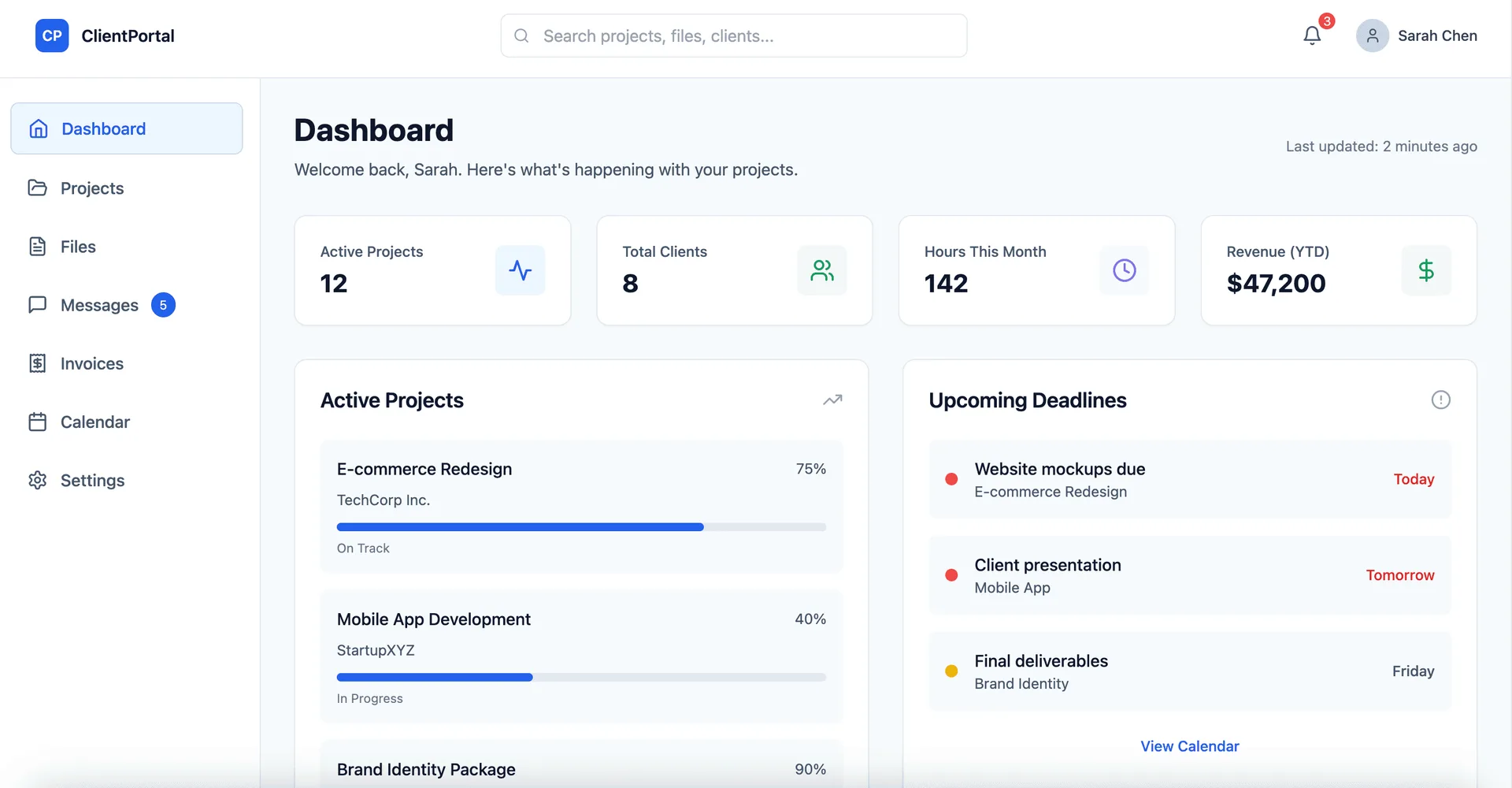Focus the search projects, files, clients field
The image size is (1512, 788).
[x=734, y=35]
